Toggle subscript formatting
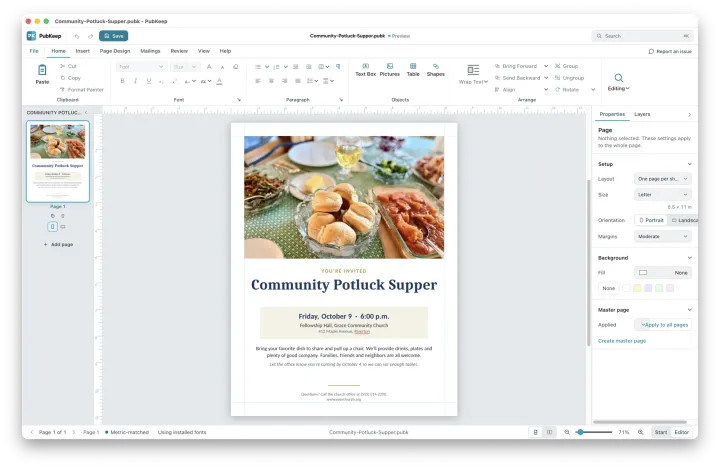 pos(161,81)
